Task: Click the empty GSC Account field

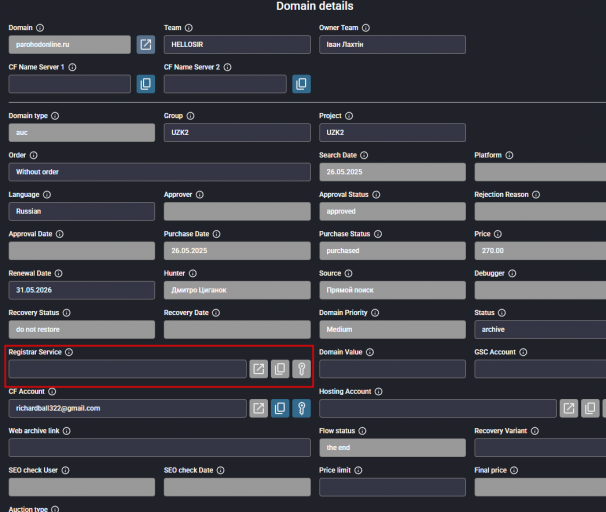Action: click(540, 369)
